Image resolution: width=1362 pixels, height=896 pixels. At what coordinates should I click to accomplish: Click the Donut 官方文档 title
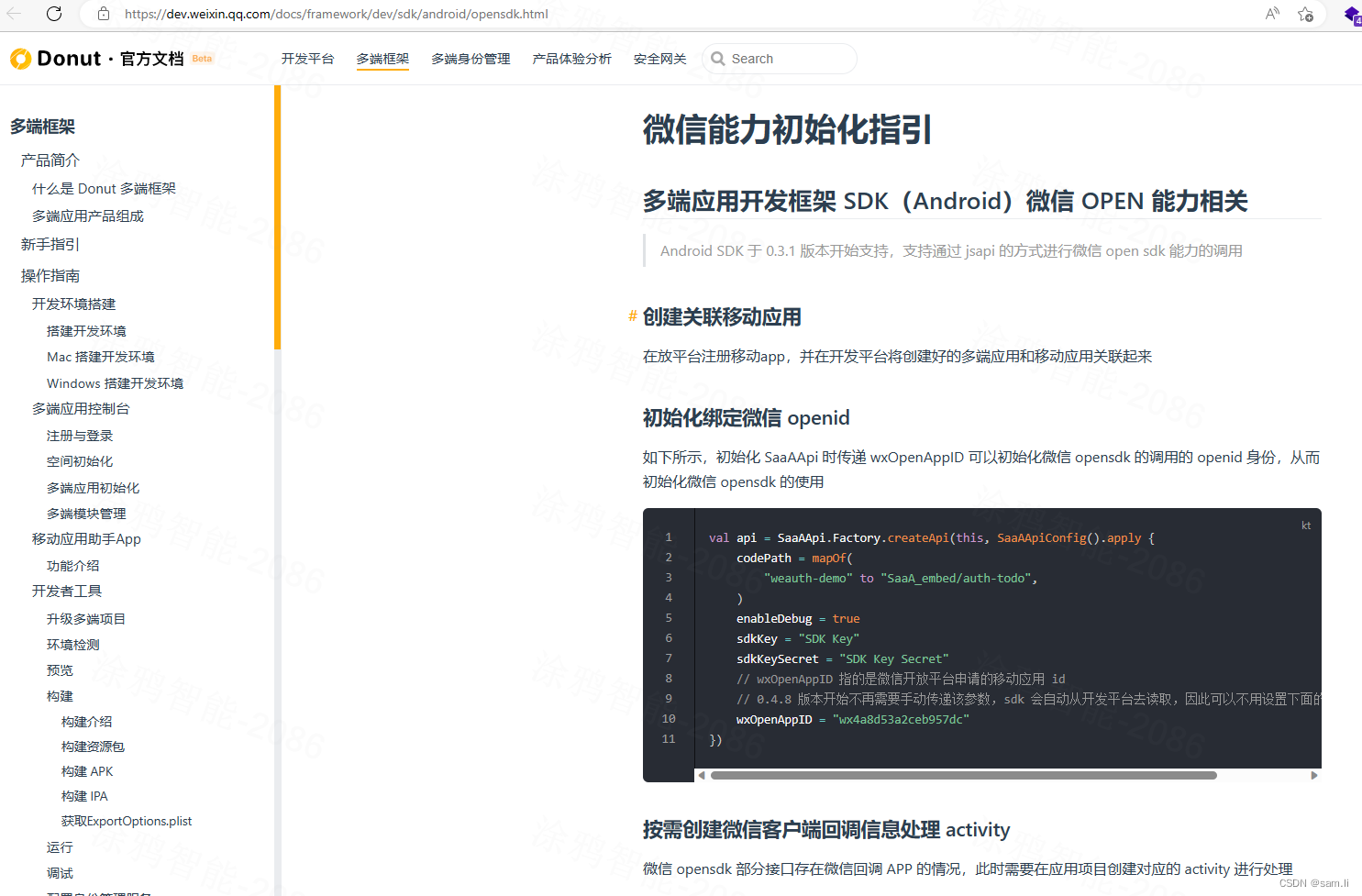(x=110, y=59)
